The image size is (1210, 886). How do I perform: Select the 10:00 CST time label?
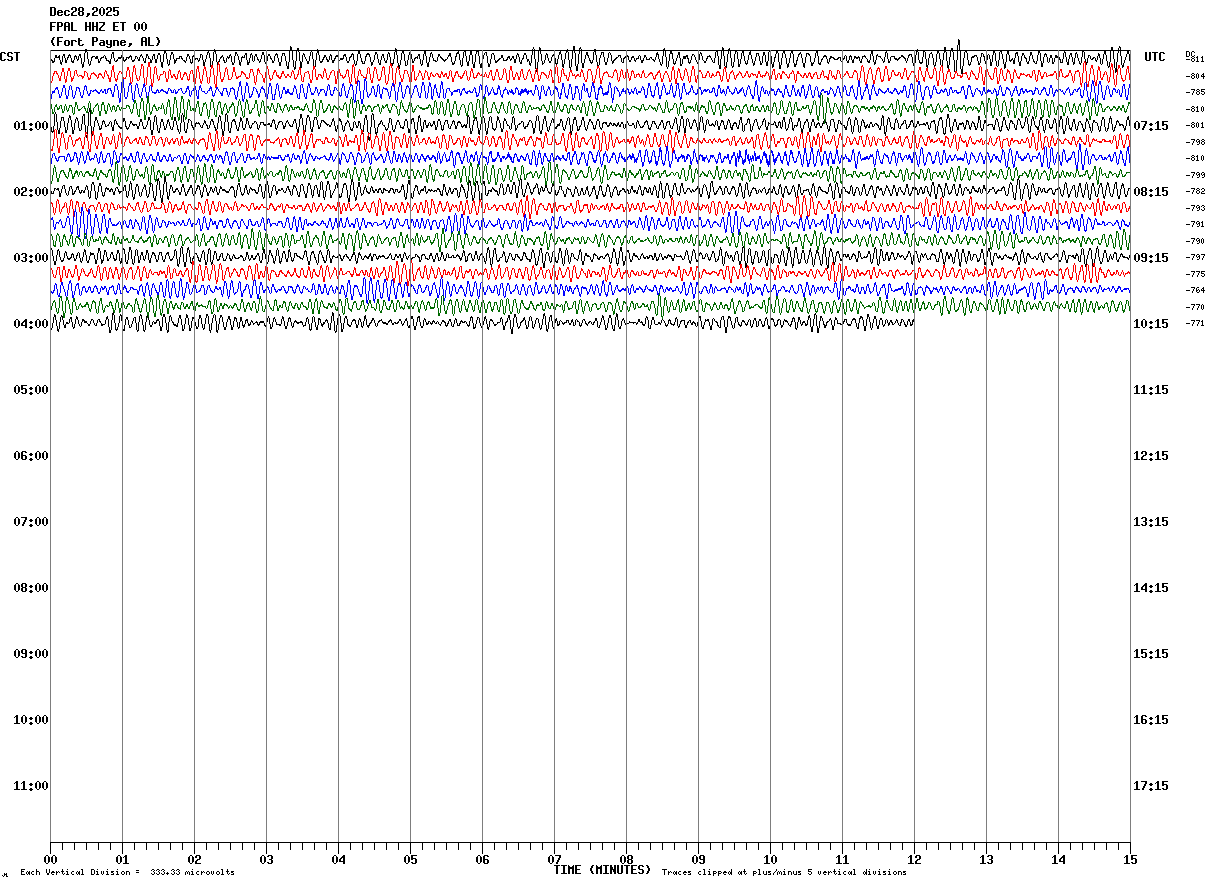click(31, 720)
